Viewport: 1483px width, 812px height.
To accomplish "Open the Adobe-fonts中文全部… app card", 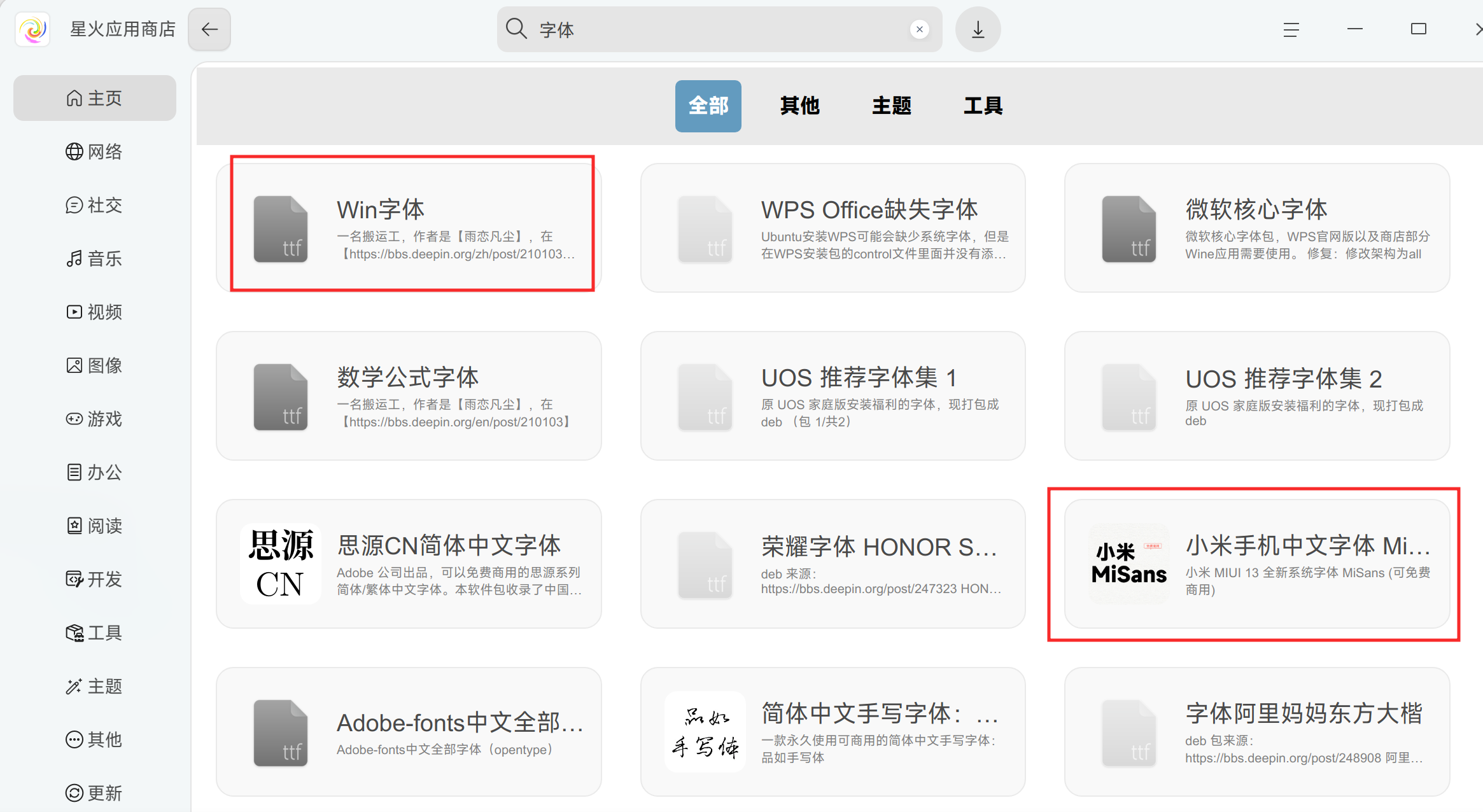I will click(409, 732).
